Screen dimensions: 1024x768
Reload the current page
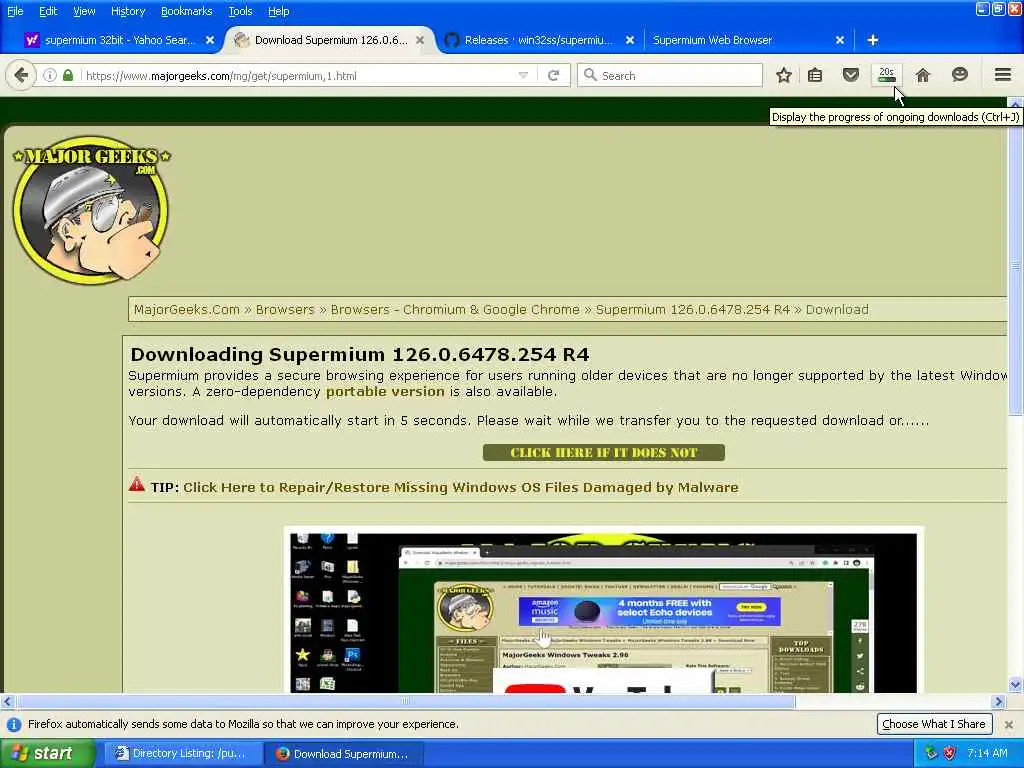pos(553,76)
